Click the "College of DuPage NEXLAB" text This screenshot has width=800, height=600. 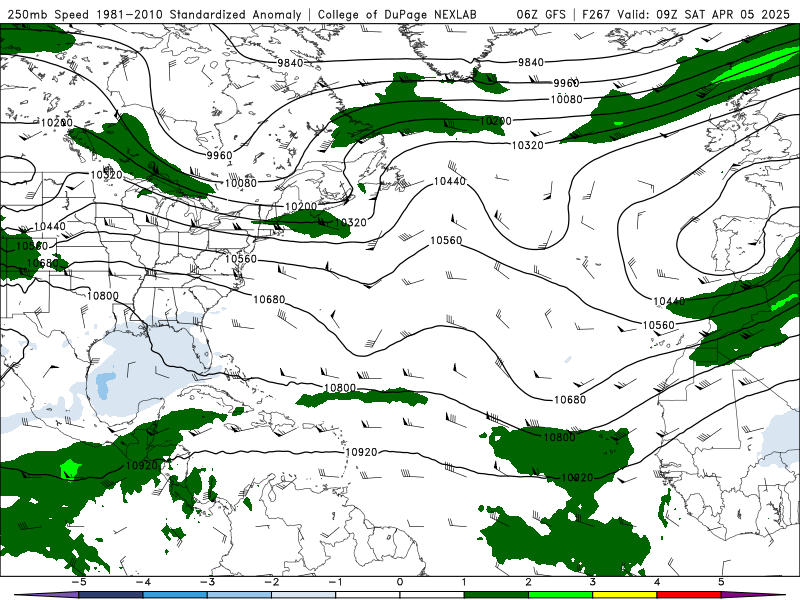397,14
